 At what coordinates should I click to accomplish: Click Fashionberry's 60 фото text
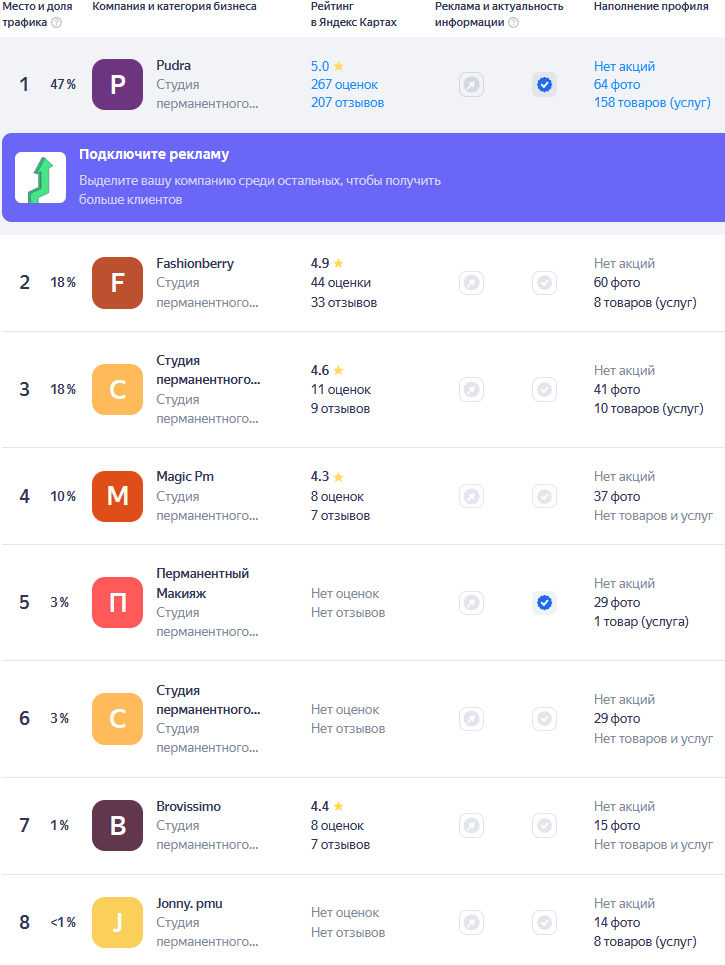(617, 282)
